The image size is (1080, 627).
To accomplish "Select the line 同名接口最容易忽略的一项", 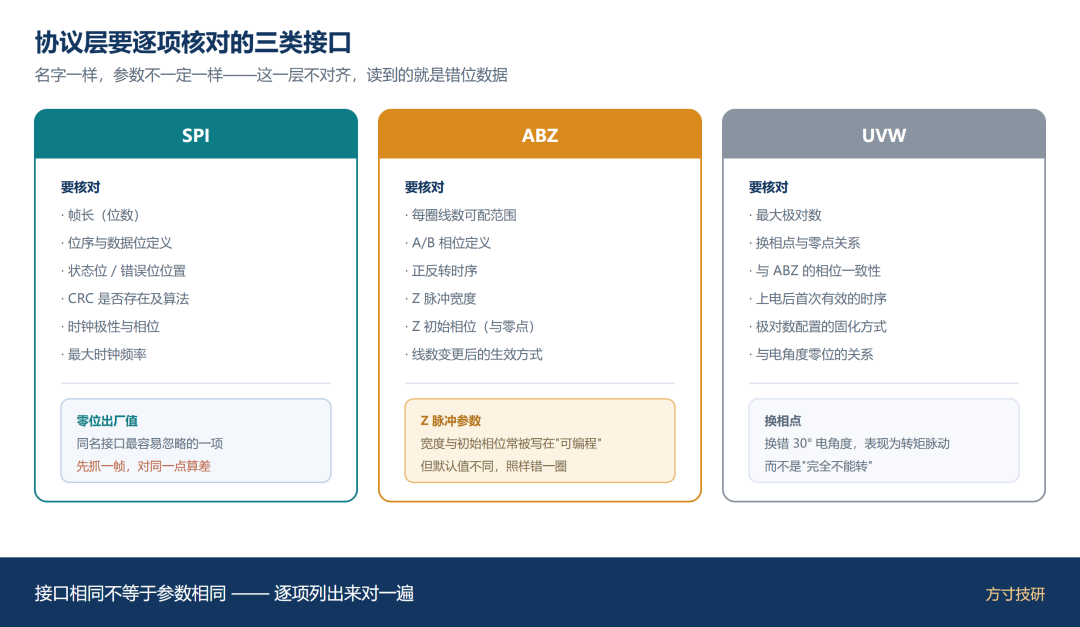I will coord(149,443).
